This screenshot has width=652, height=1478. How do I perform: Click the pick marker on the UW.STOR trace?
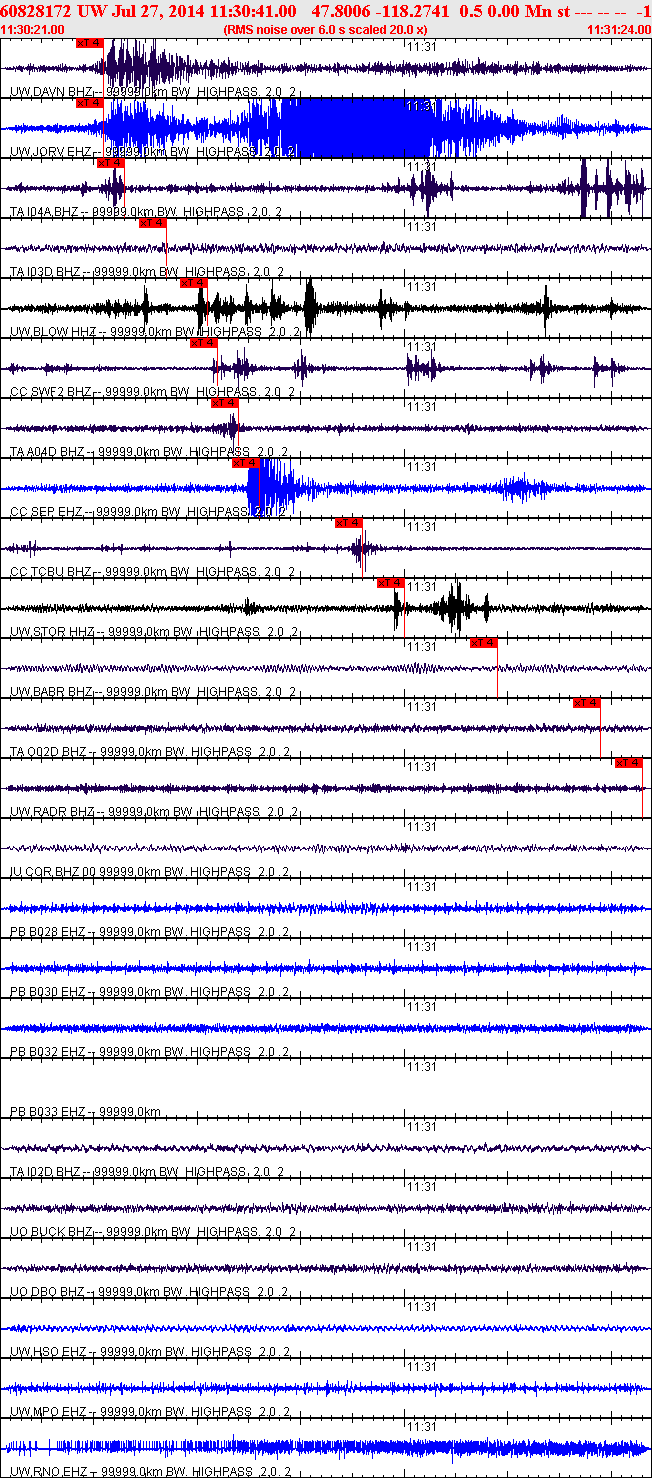coord(390,583)
